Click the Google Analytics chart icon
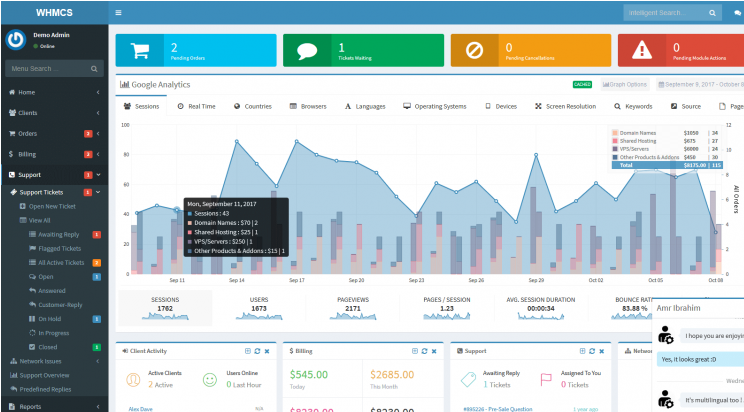The height and width of the screenshot is (412, 744). pos(124,84)
